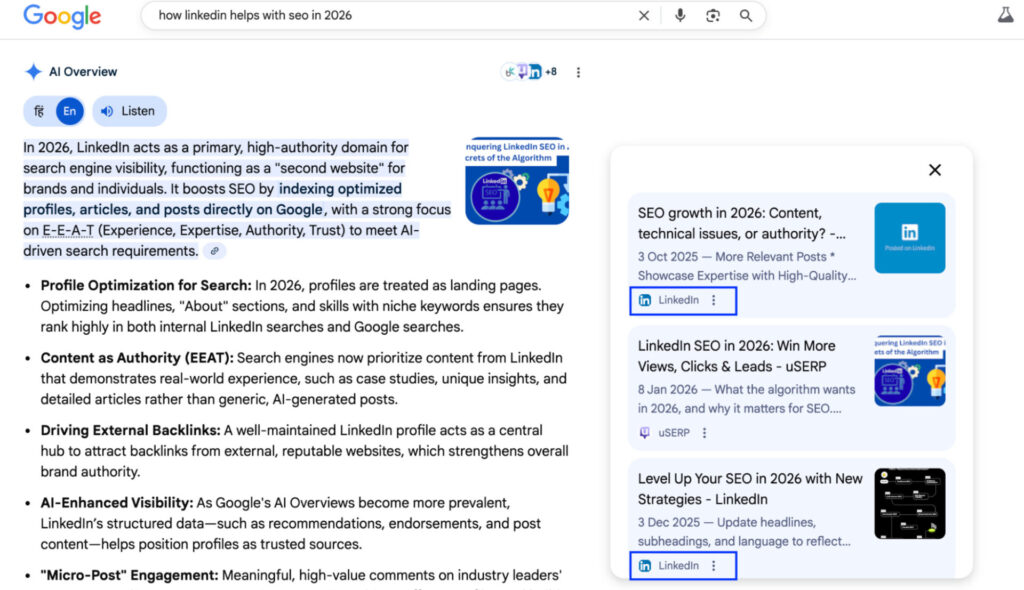The image size is (1024, 590).
Task: Open Google Lens from the search bar
Action: click(x=712, y=16)
